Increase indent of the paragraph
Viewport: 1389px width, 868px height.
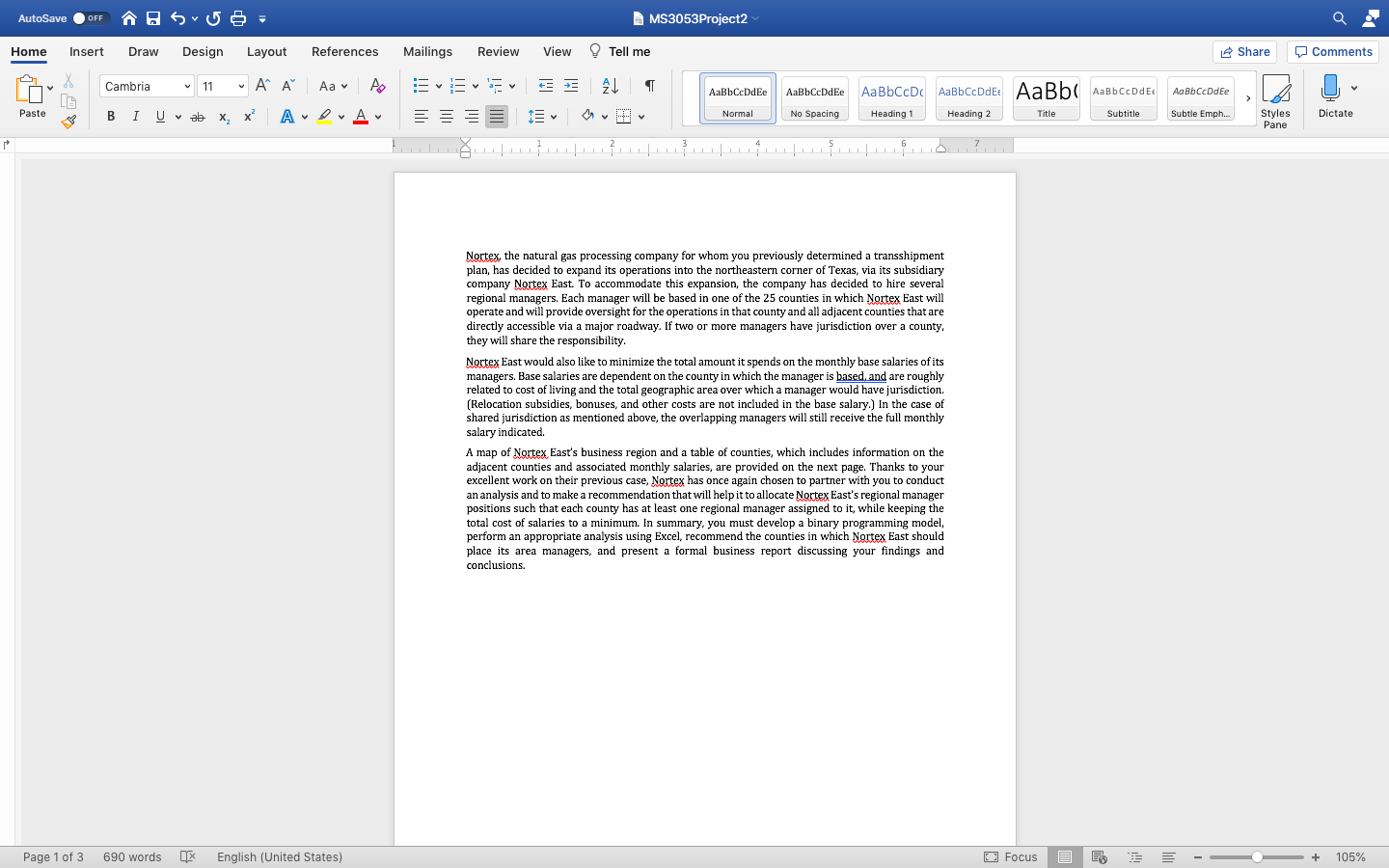pos(571,86)
